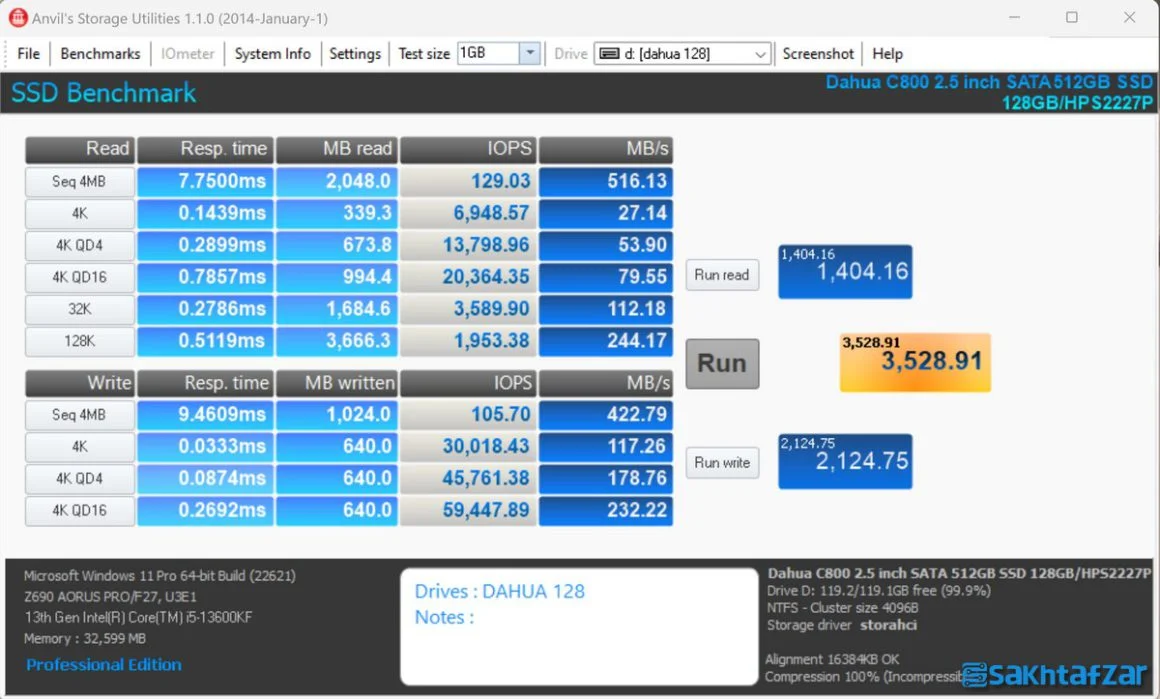Screen dimensions: 1160x699
Task: Maximize the Anvil's Storage Utilities window
Action: click(1071, 17)
